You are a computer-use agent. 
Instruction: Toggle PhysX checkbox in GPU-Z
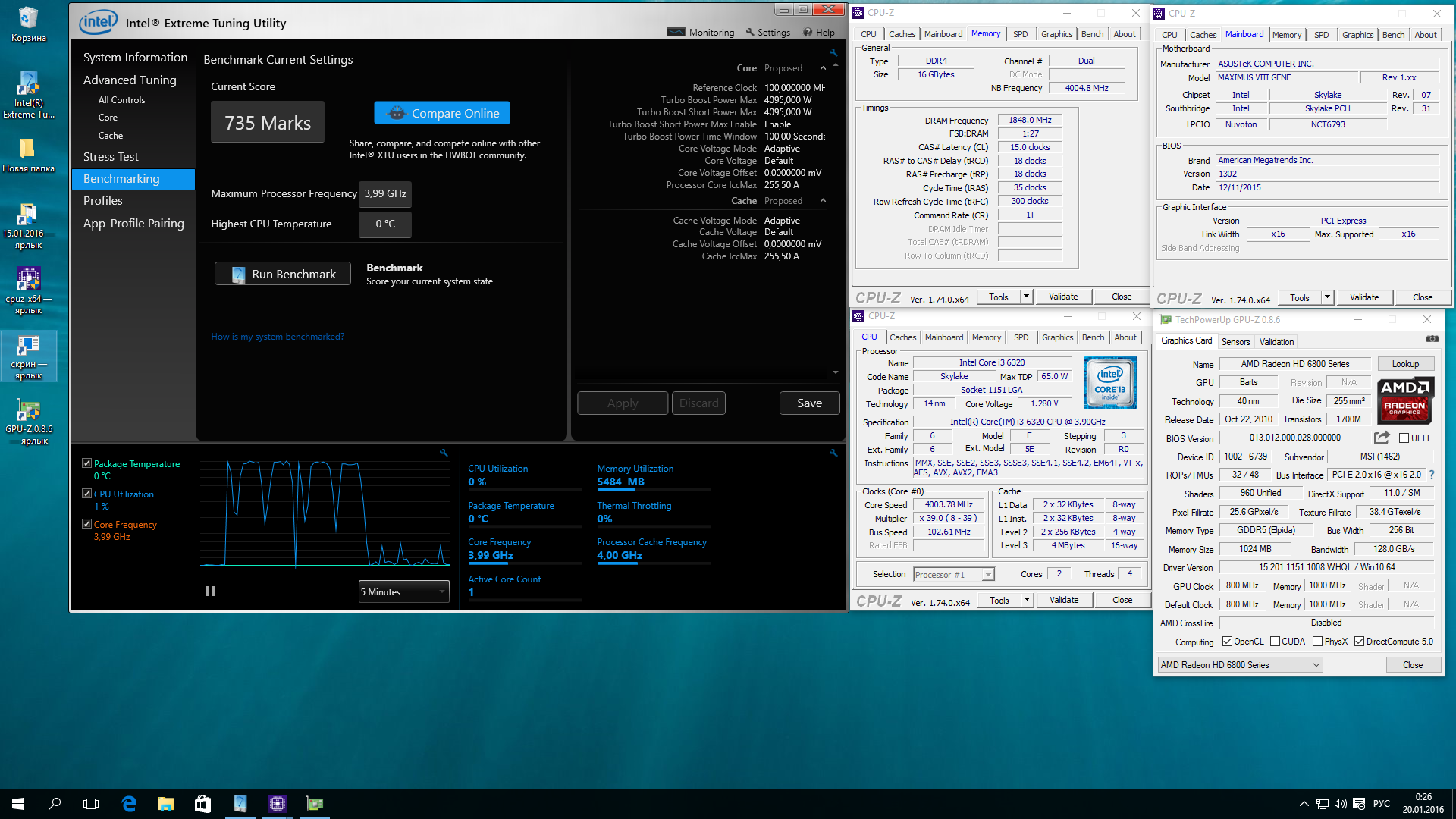1318,642
